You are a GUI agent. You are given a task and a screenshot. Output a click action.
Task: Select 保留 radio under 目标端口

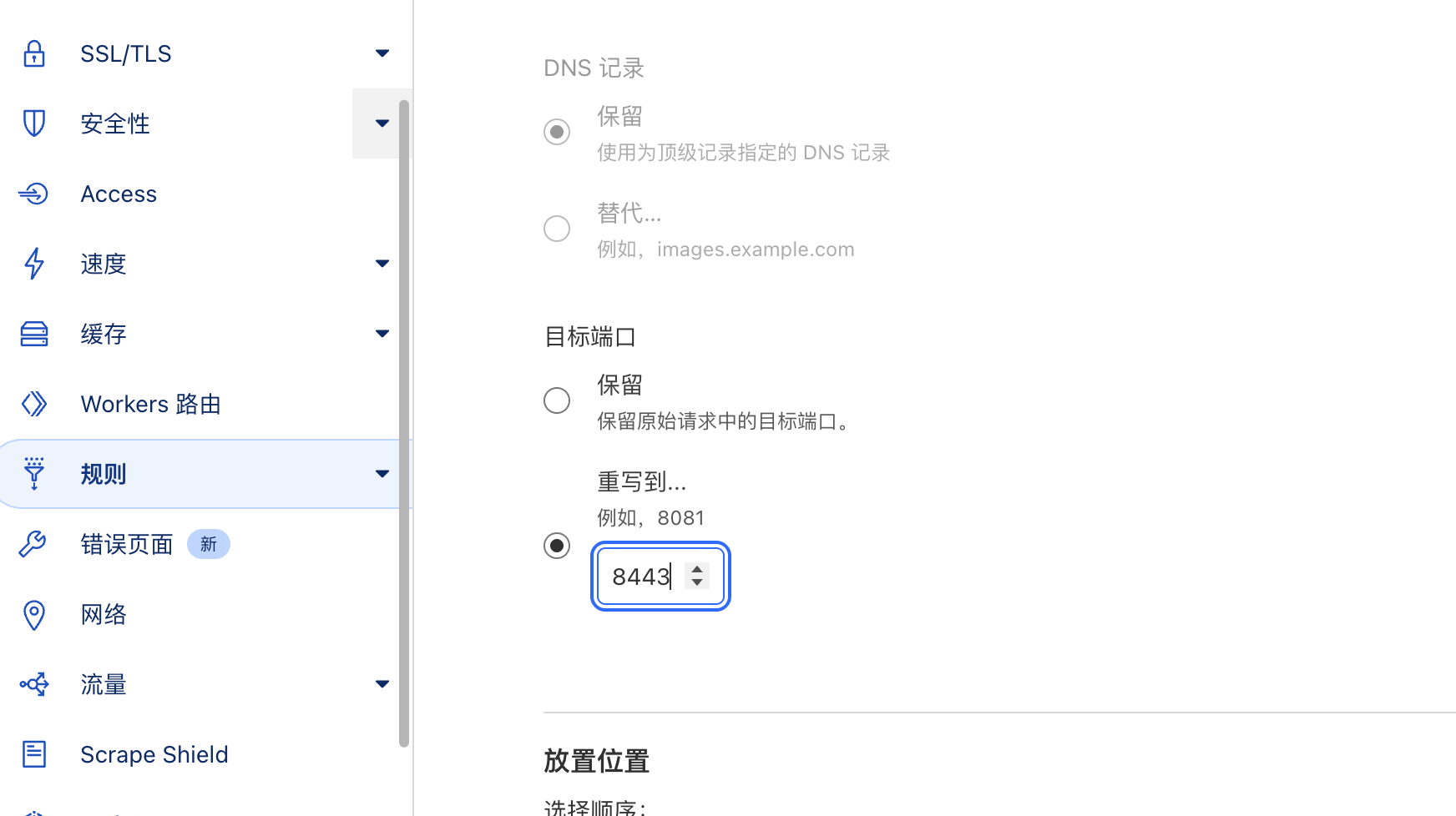tap(557, 400)
